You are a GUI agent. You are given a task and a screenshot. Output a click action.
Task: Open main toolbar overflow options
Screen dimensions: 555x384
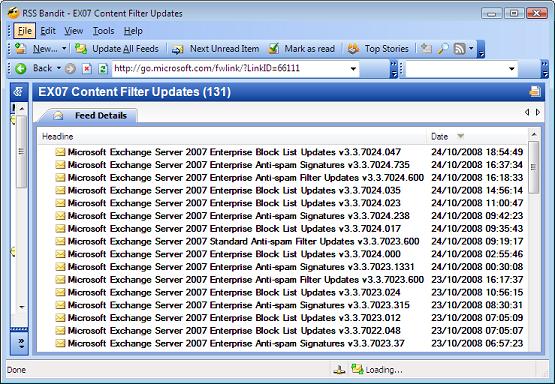tap(481, 49)
